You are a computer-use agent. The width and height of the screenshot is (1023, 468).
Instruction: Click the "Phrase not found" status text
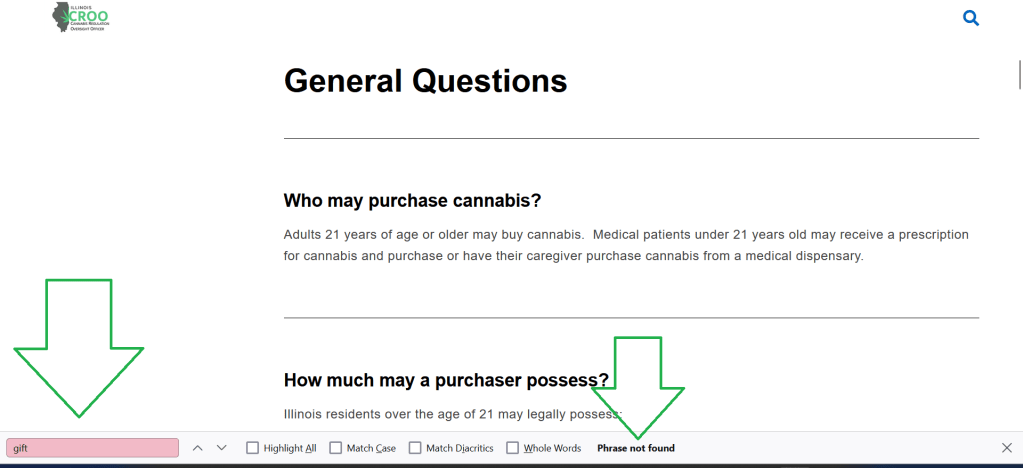pyautogui.click(x=636, y=448)
